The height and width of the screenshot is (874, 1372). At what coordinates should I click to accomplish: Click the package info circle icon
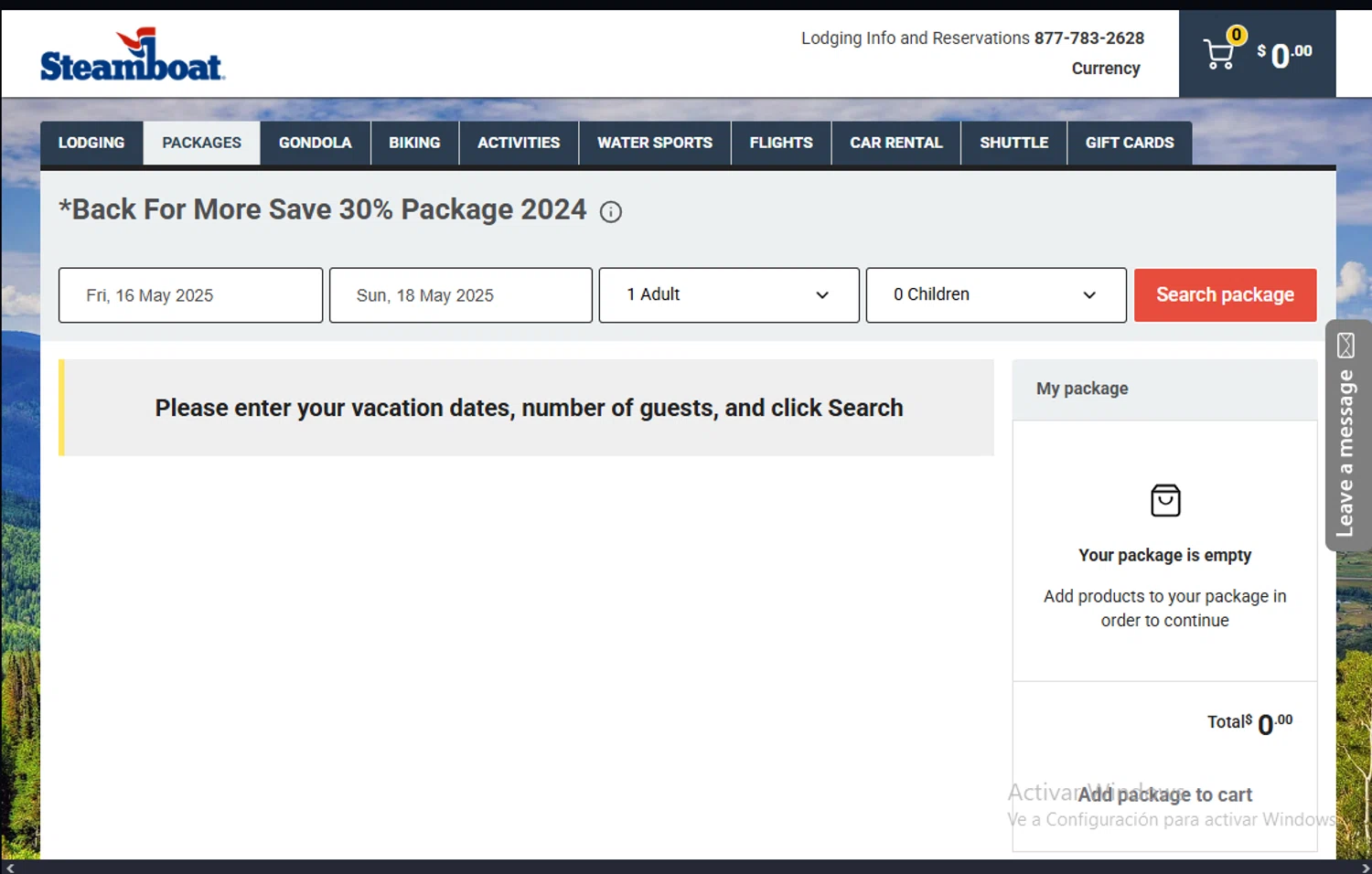(610, 212)
